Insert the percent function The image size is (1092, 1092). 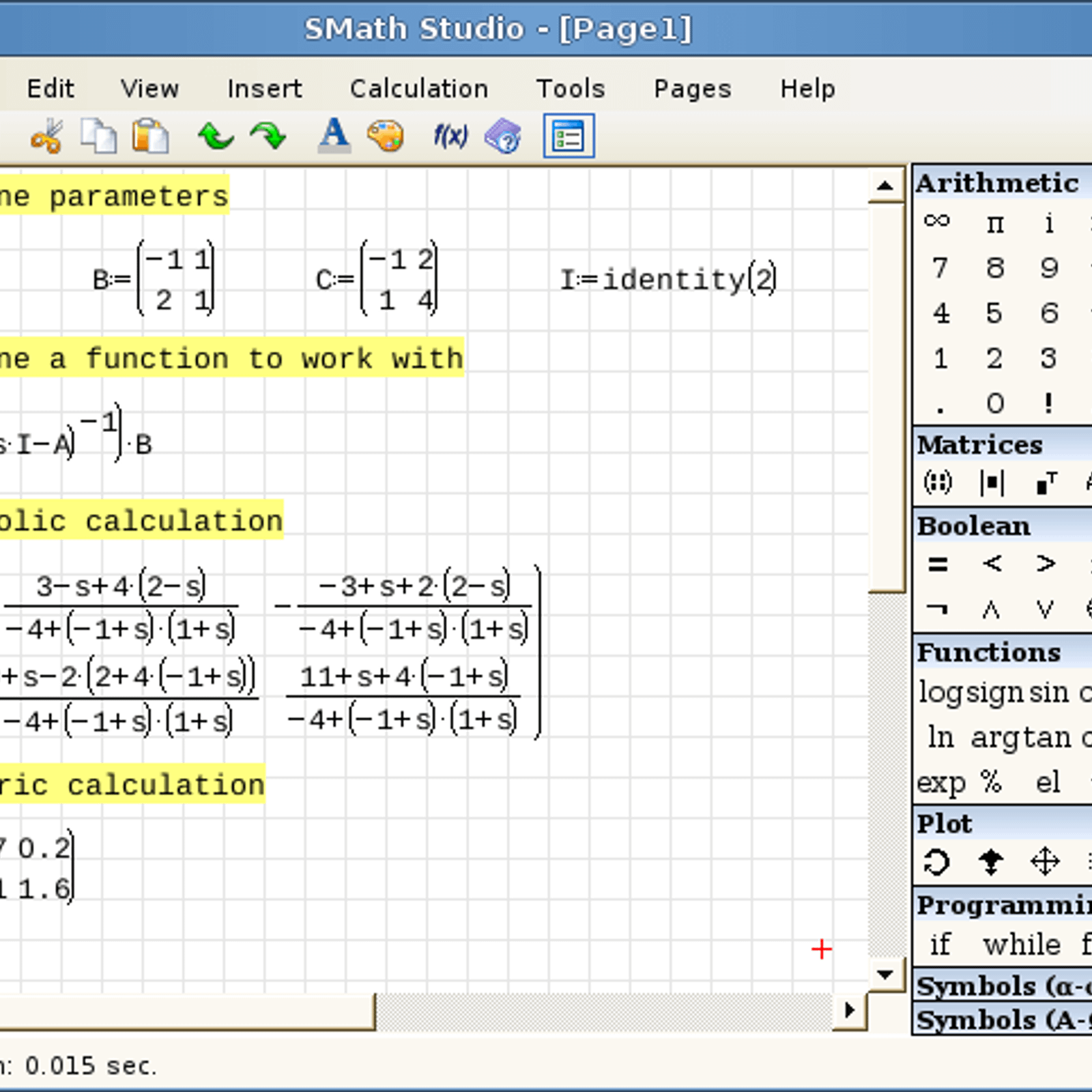pyautogui.click(x=991, y=781)
